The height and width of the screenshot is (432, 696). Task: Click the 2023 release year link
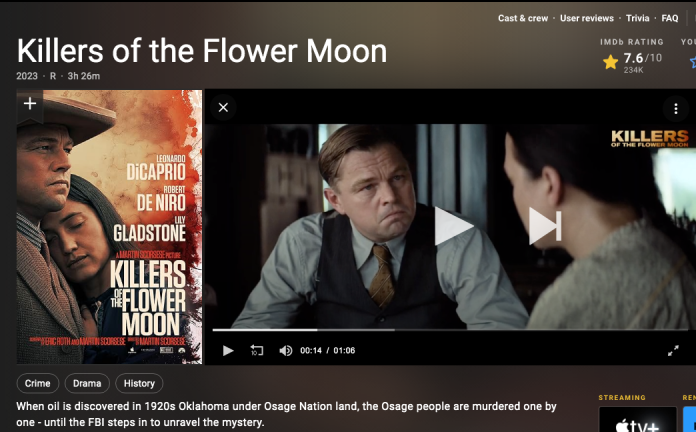[x=27, y=76]
